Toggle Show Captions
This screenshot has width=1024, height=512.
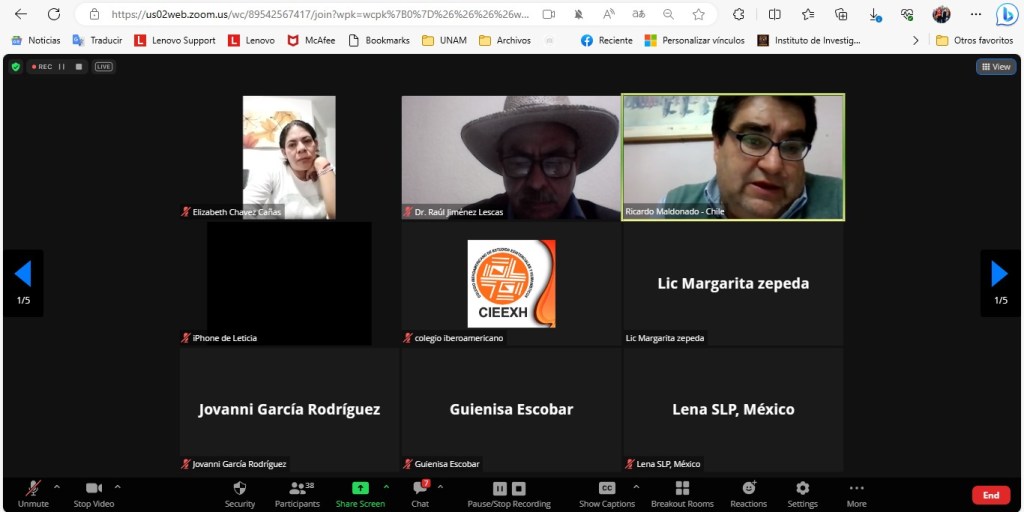click(x=607, y=488)
